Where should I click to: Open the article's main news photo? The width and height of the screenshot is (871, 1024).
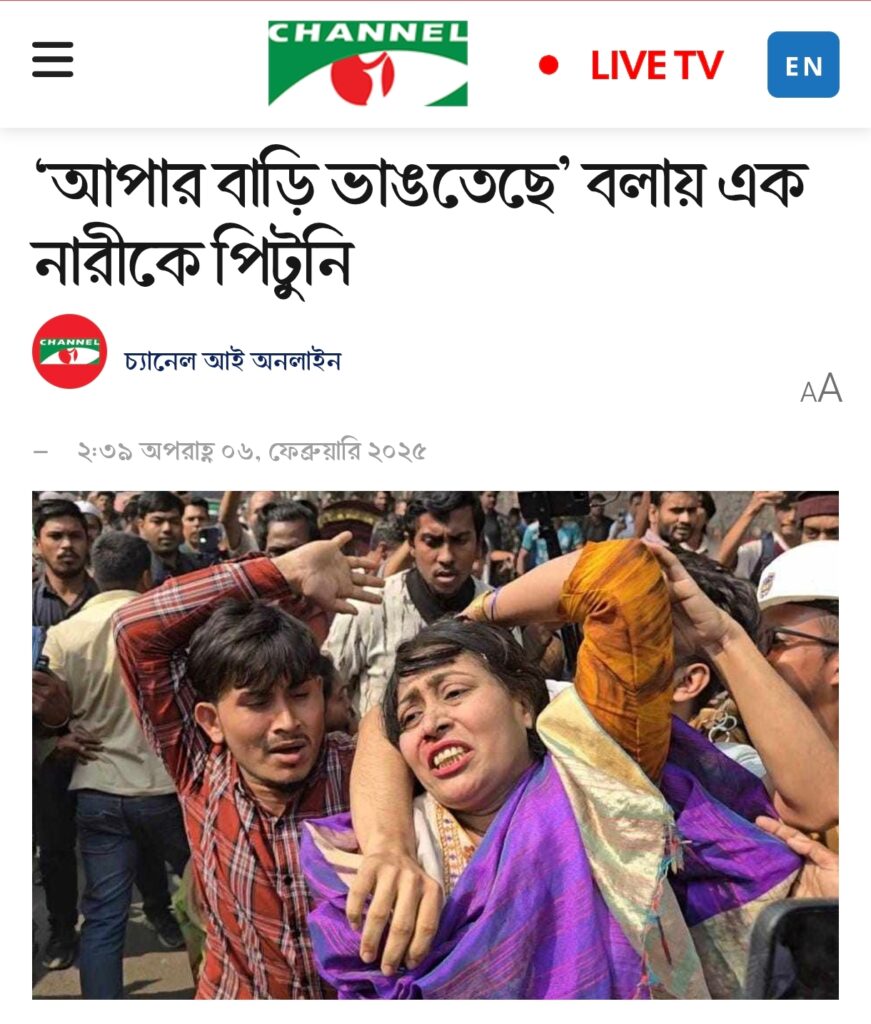(x=436, y=744)
